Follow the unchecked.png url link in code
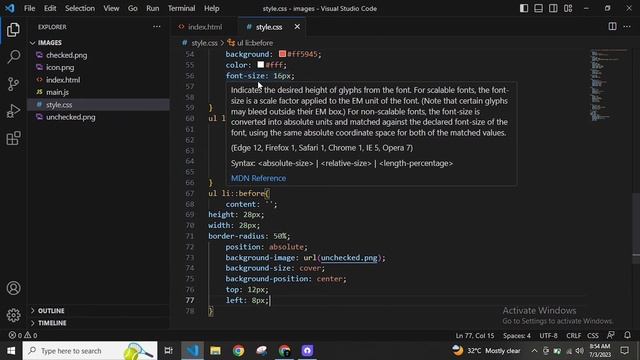This screenshot has width=640, height=360. pos(349,258)
